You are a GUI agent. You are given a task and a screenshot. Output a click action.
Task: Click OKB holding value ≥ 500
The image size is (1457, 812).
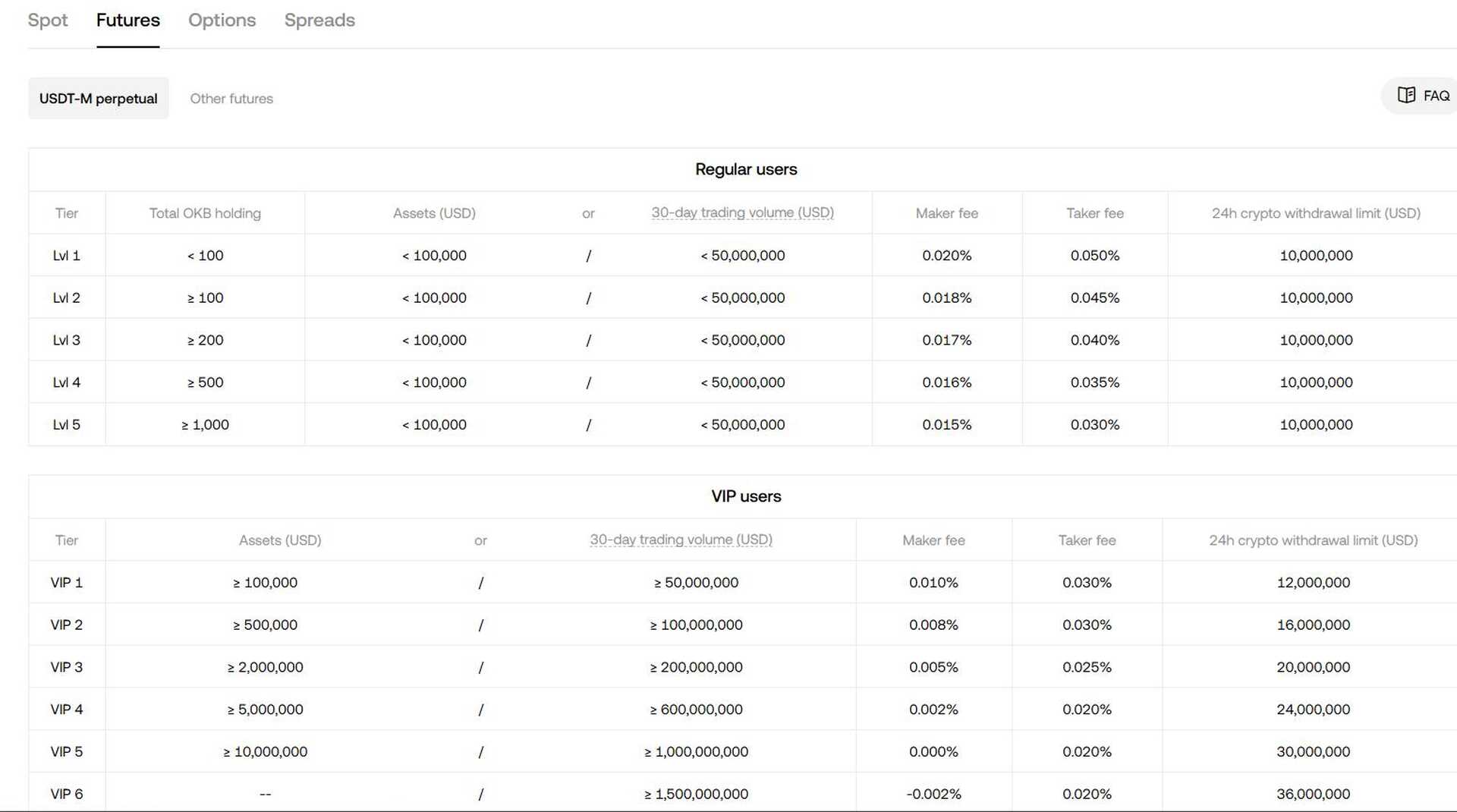click(x=205, y=382)
